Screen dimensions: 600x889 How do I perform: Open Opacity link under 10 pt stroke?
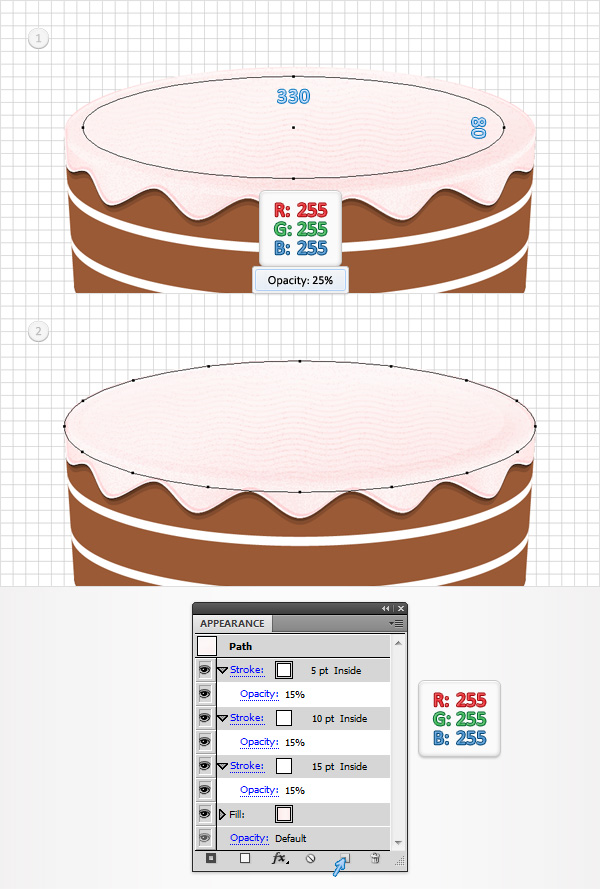tap(259, 742)
